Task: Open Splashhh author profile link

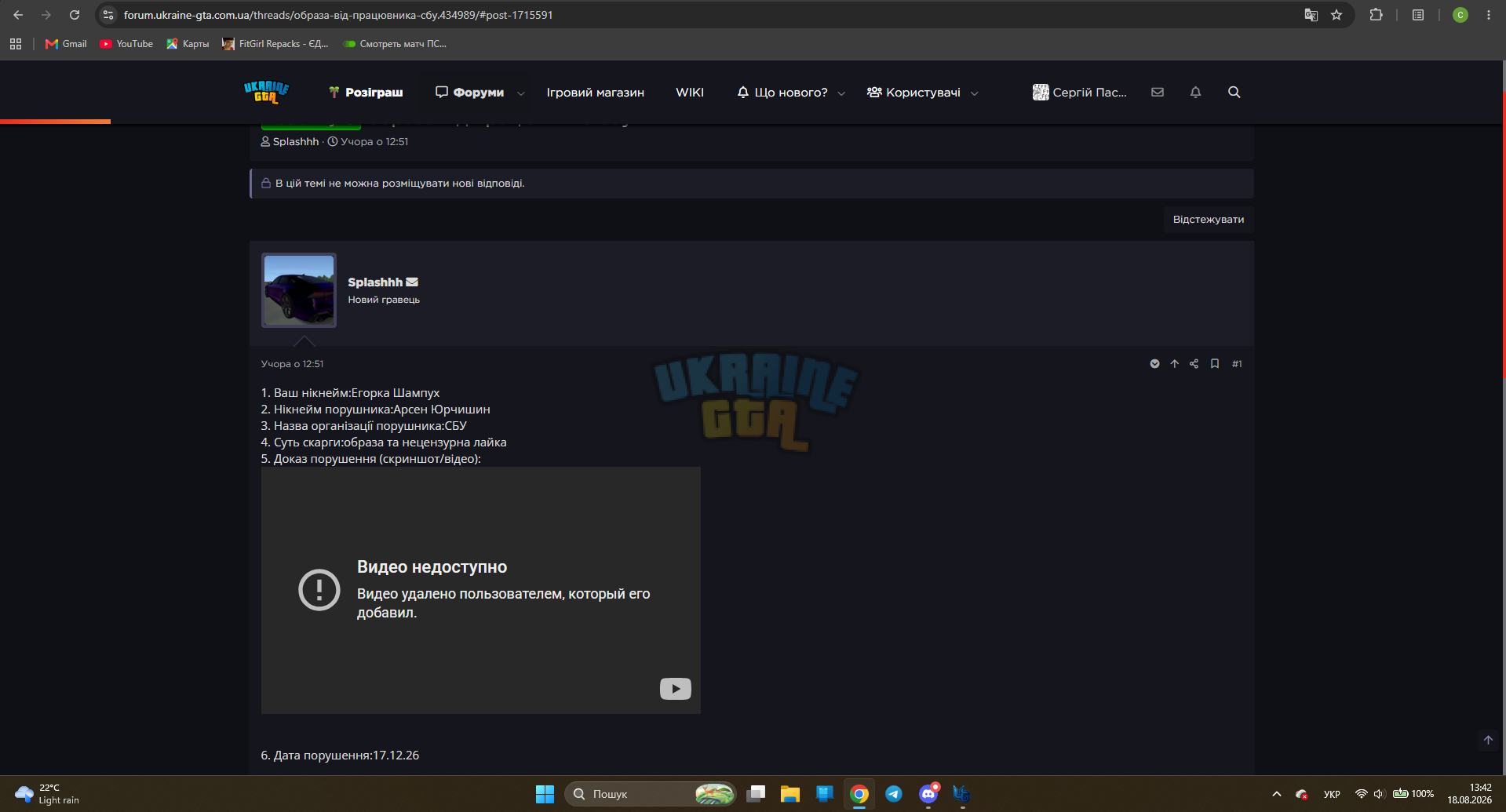Action: (375, 282)
